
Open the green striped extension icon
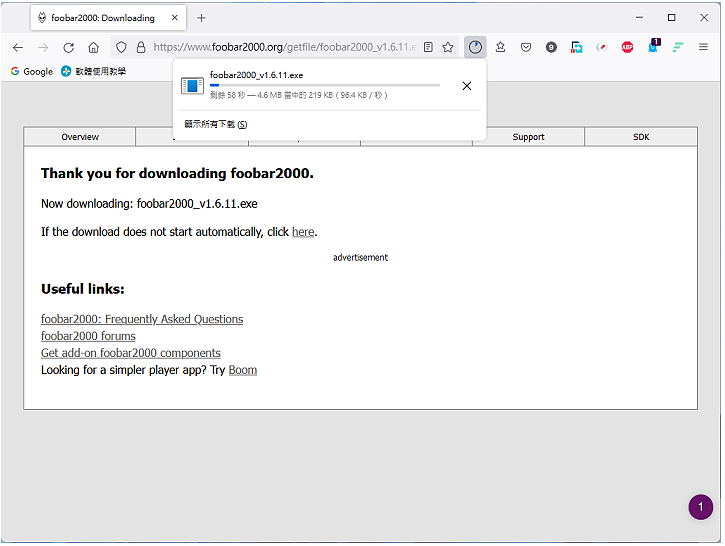pyautogui.click(x=678, y=47)
